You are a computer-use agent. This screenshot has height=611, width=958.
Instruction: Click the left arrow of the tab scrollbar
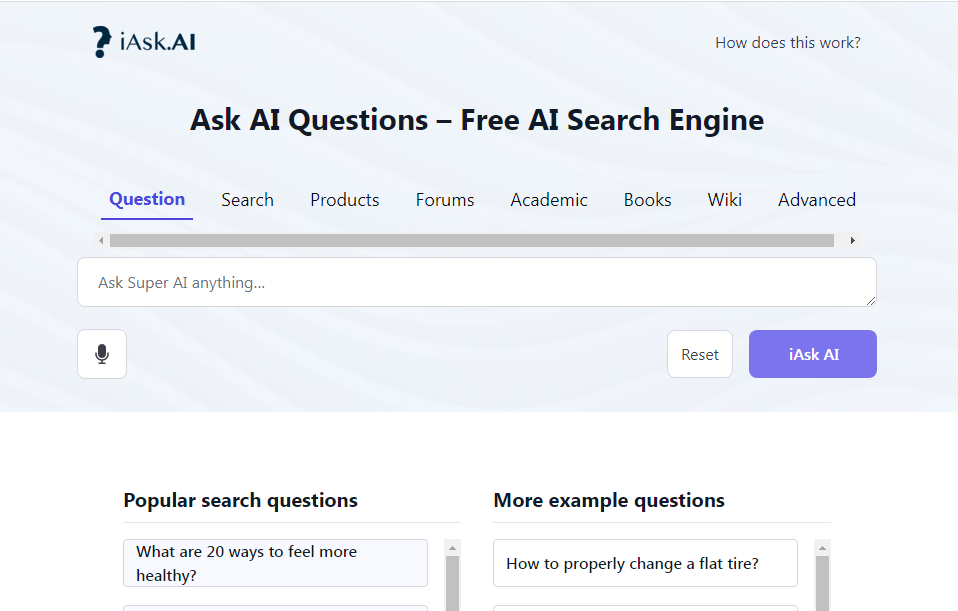101,240
